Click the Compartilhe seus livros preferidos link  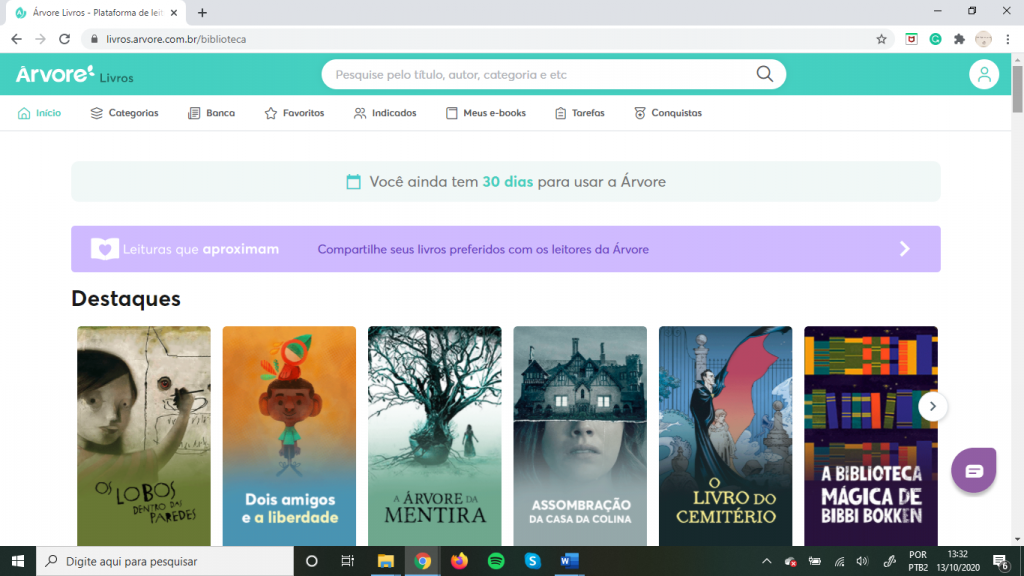(x=483, y=249)
